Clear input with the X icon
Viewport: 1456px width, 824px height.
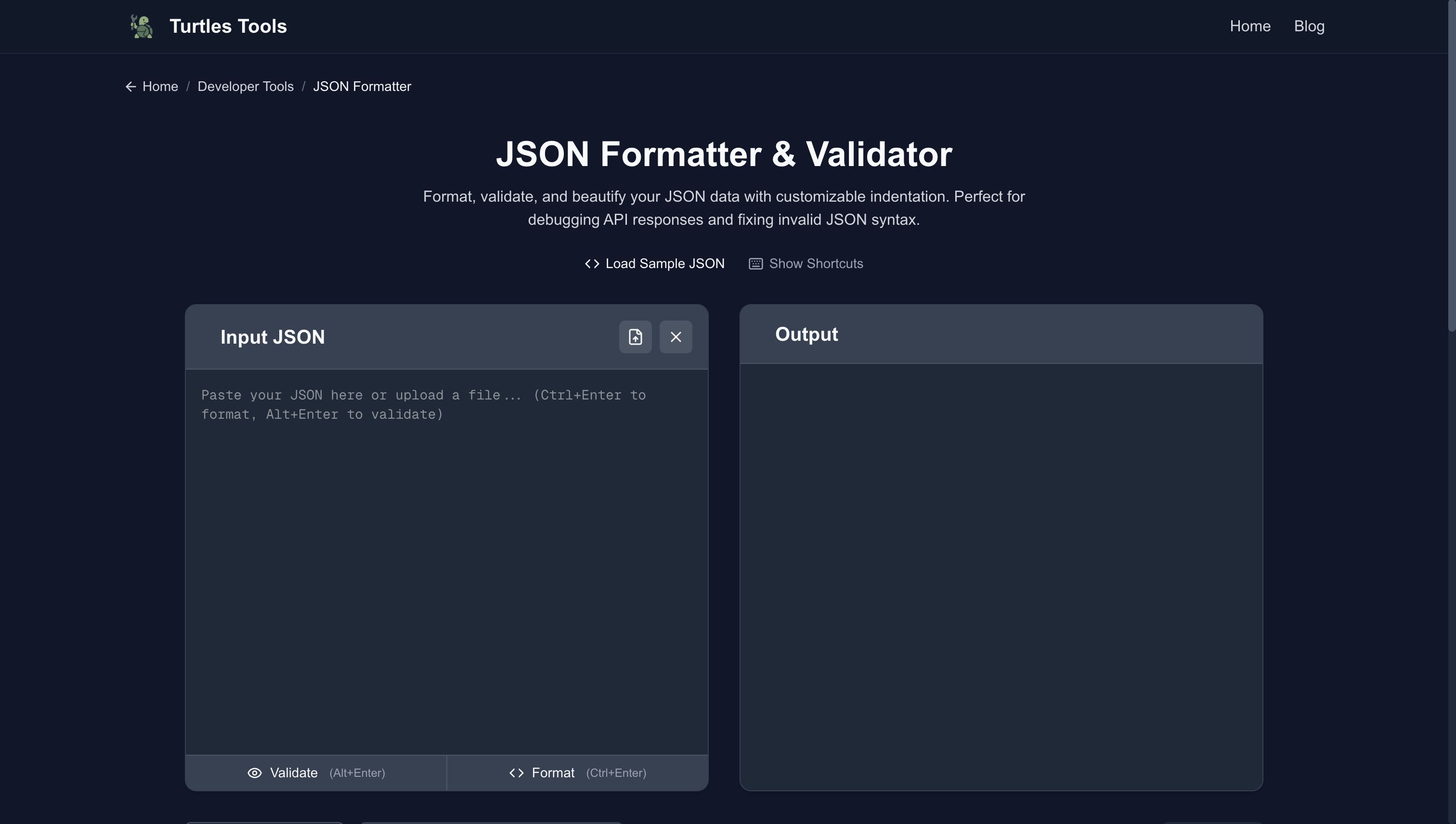click(676, 337)
